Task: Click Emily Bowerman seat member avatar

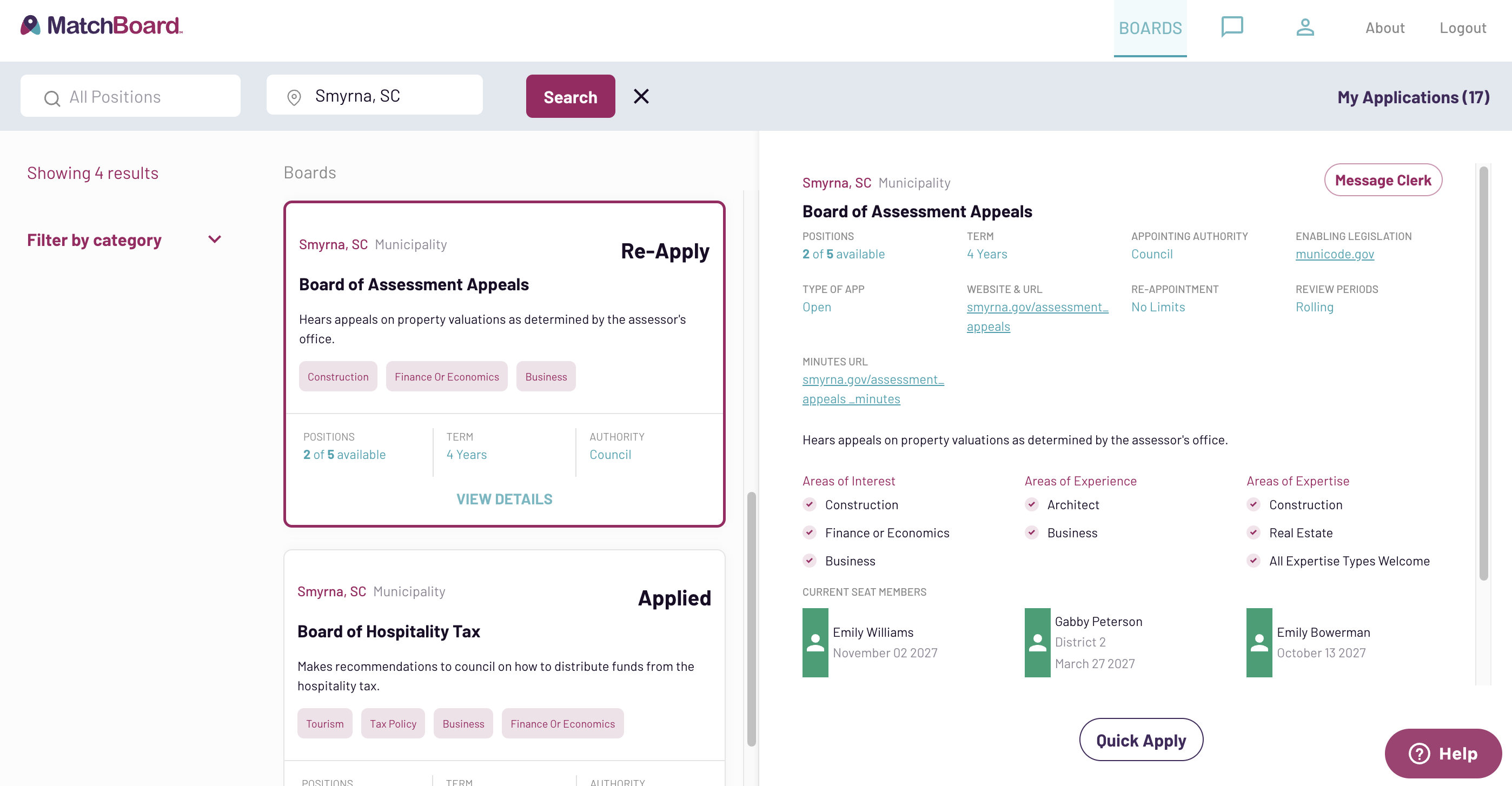Action: pos(1259,642)
